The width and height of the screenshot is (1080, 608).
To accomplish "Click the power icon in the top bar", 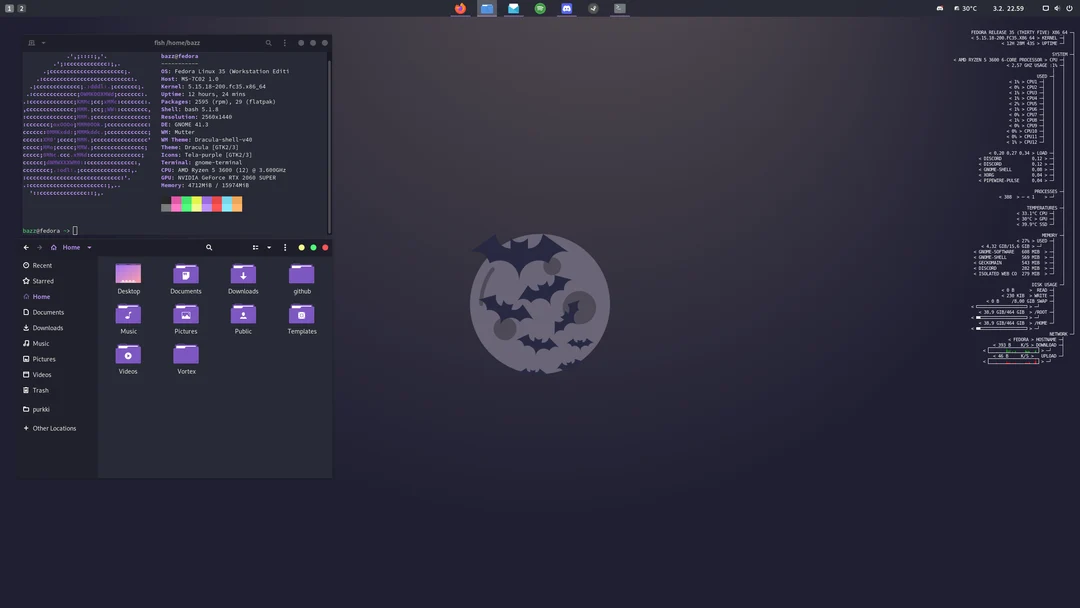I will pos(1070,8).
